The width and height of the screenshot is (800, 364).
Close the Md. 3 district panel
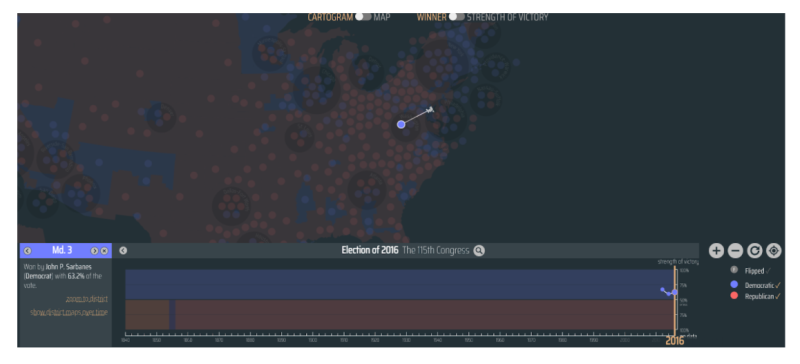click(x=104, y=251)
